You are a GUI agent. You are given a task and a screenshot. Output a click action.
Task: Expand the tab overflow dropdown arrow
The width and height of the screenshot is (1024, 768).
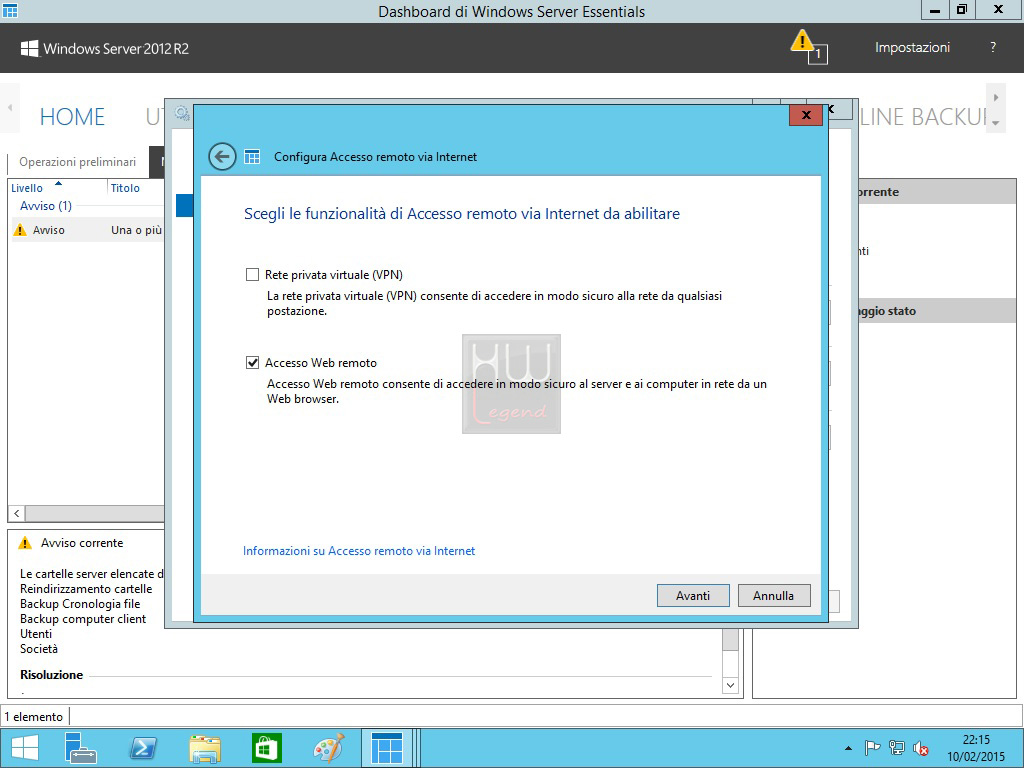tap(995, 123)
